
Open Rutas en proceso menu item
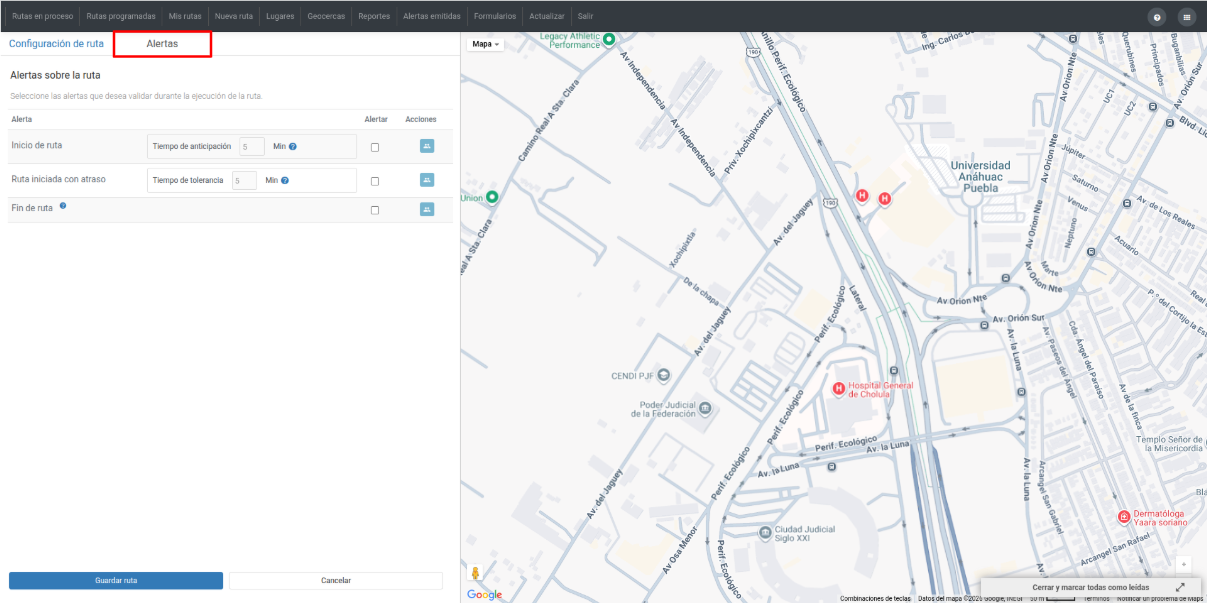(43, 17)
